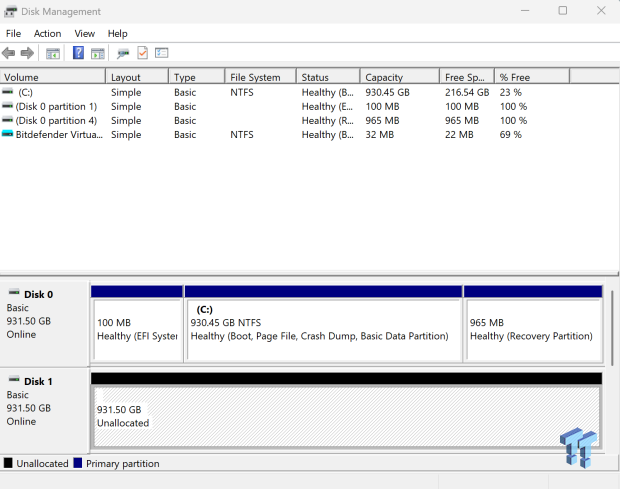Sort by the % Free column header
This screenshot has height=489, width=620.
[x=532, y=77]
